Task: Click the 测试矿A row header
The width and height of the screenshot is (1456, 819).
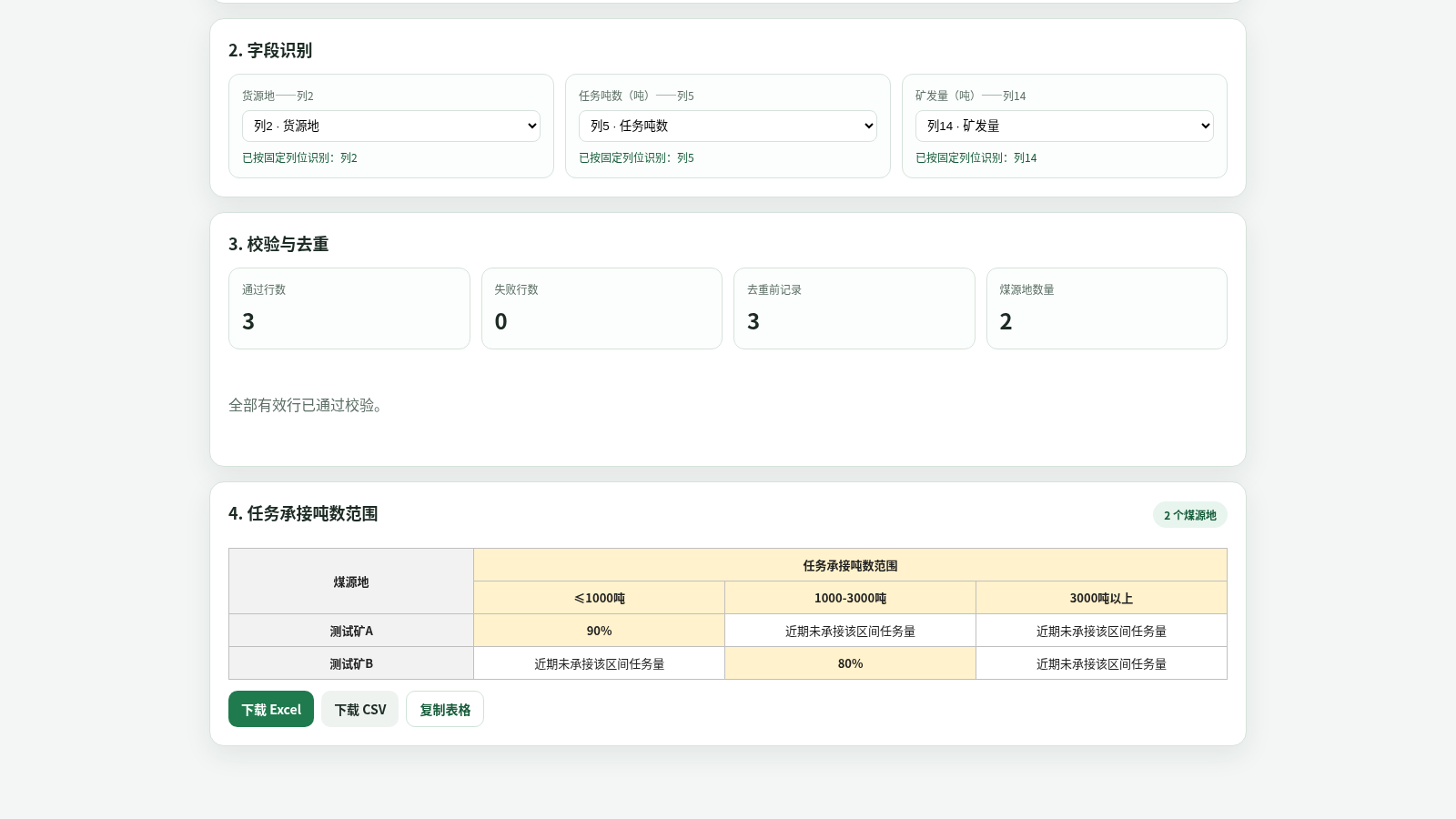Action: (351, 631)
